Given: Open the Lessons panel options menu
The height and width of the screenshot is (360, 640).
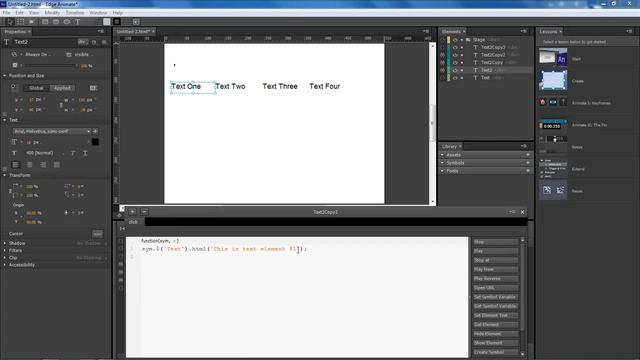Looking at the screenshot, I should [629, 31].
